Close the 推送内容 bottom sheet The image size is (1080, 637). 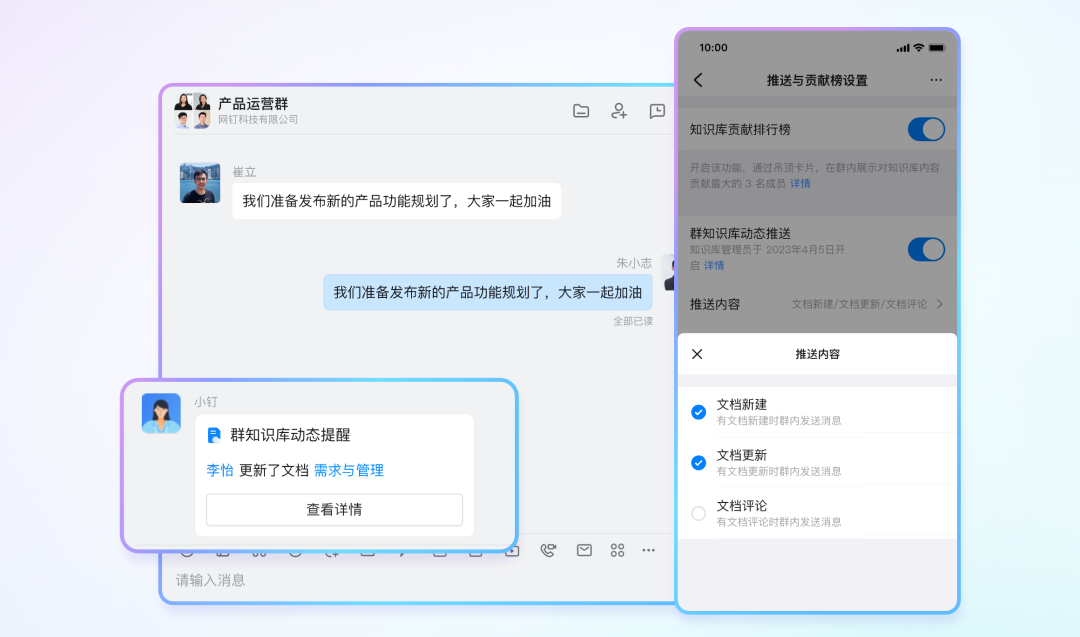coord(698,354)
